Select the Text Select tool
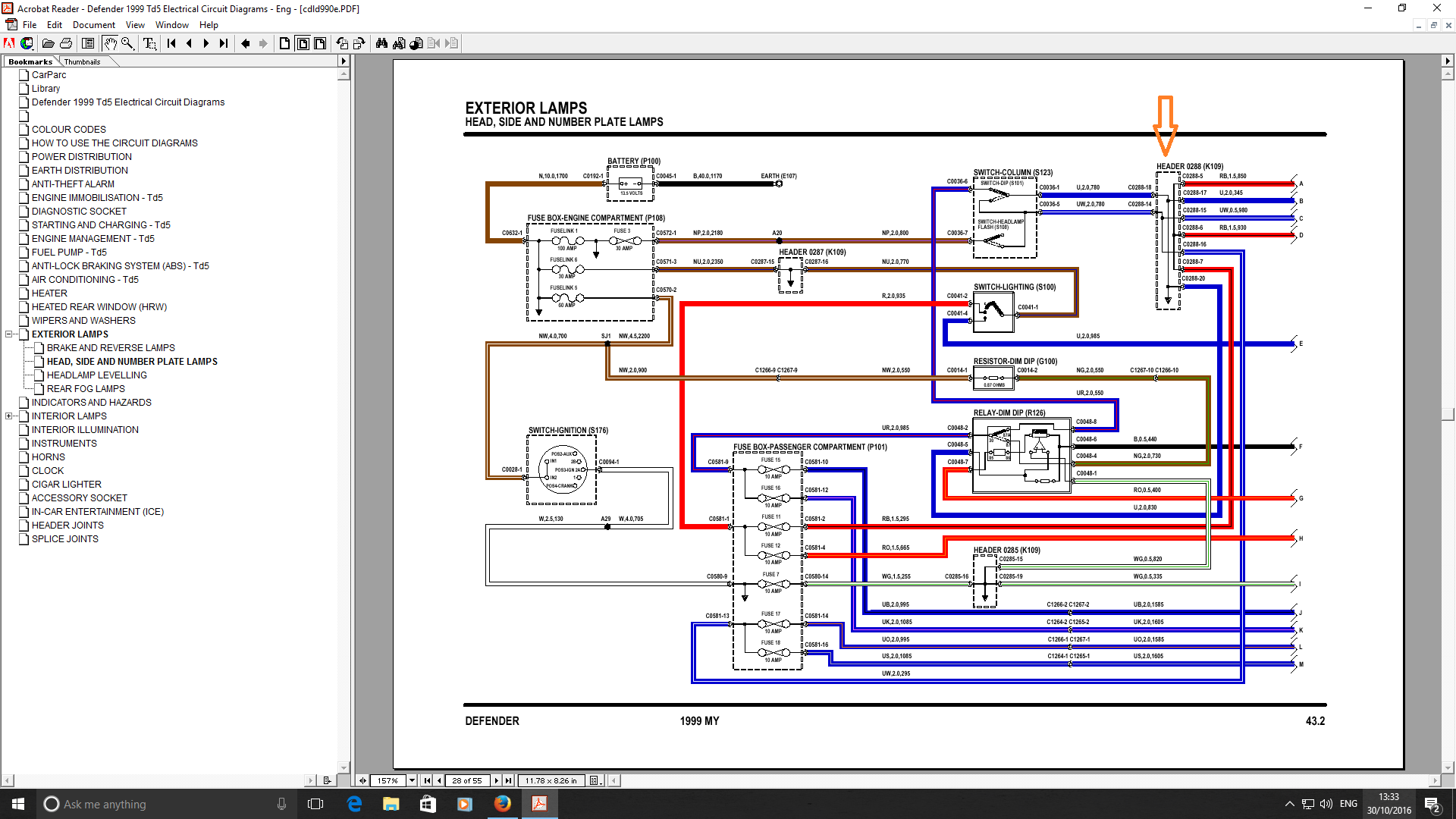 click(x=149, y=43)
